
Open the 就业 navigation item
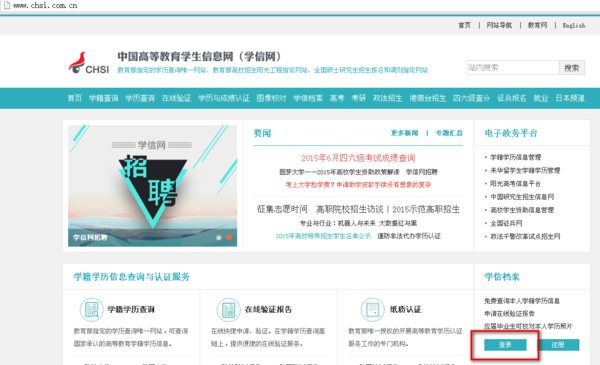[x=541, y=98]
